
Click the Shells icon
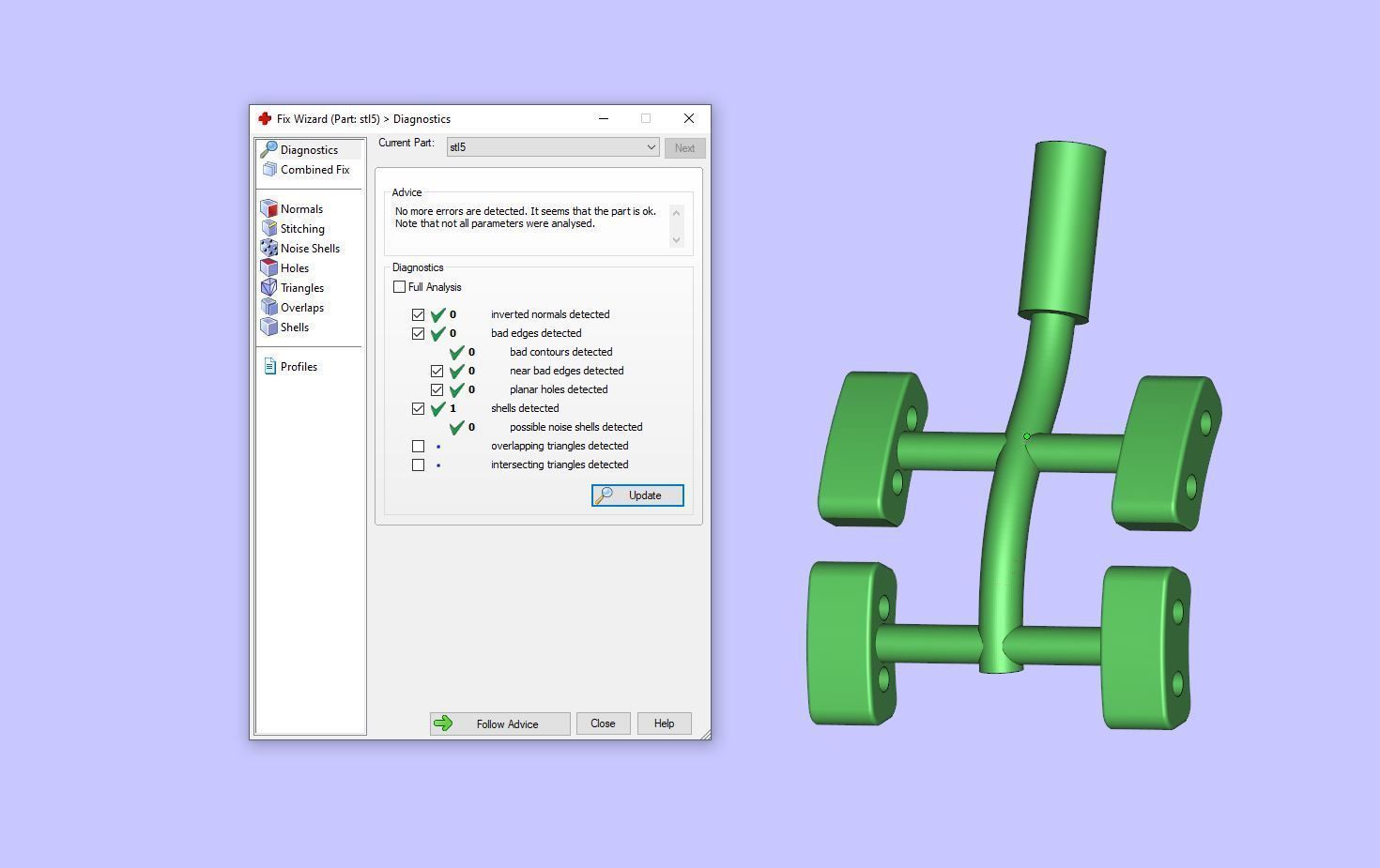click(x=269, y=327)
